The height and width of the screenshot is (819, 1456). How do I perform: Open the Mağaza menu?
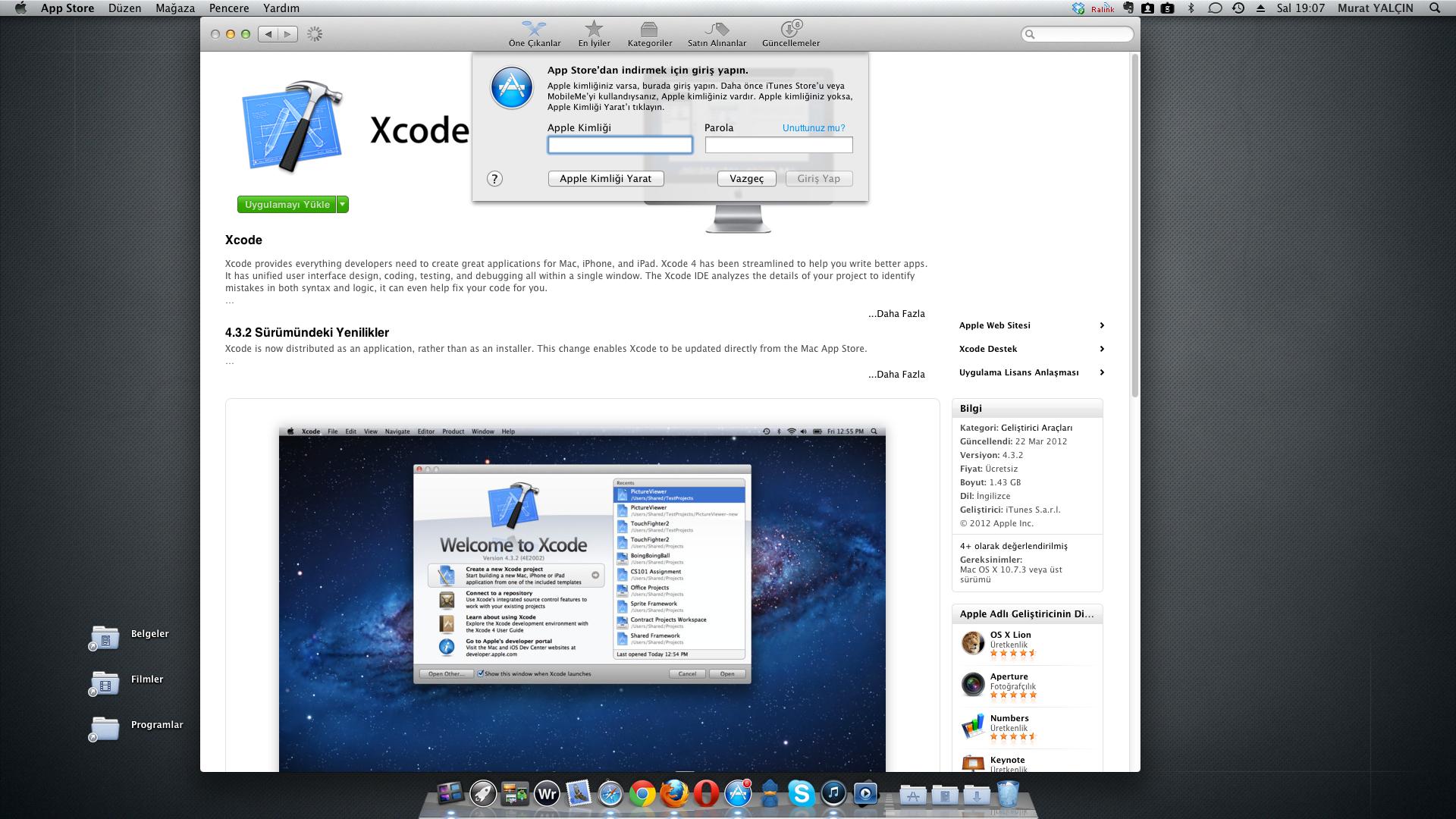click(174, 8)
